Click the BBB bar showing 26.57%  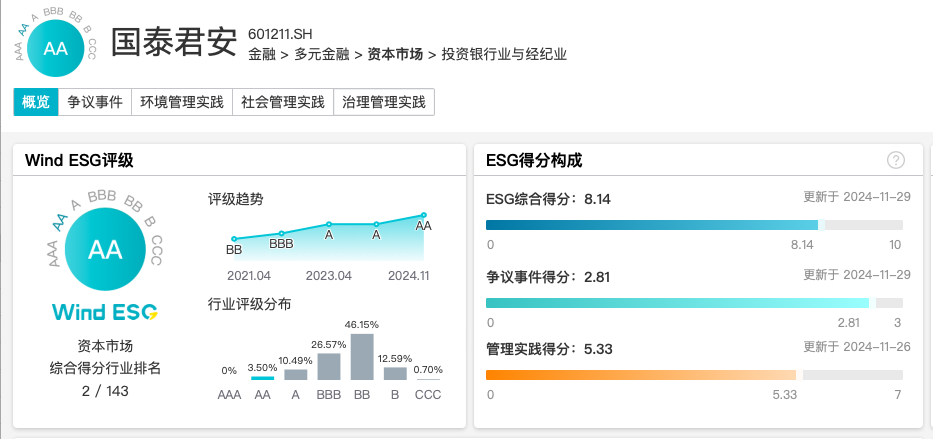tap(329, 366)
